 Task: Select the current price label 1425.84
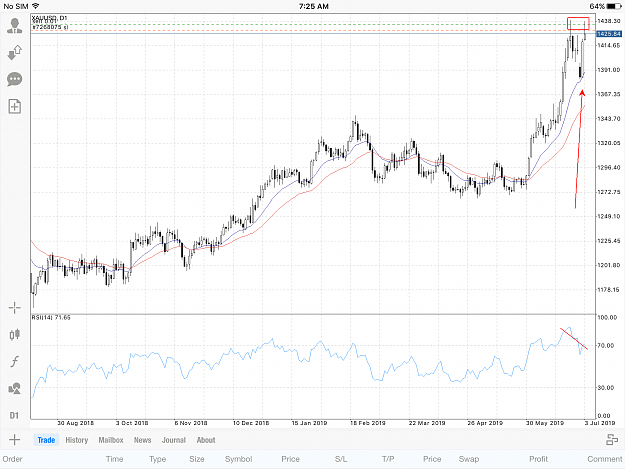click(x=609, y=34)
